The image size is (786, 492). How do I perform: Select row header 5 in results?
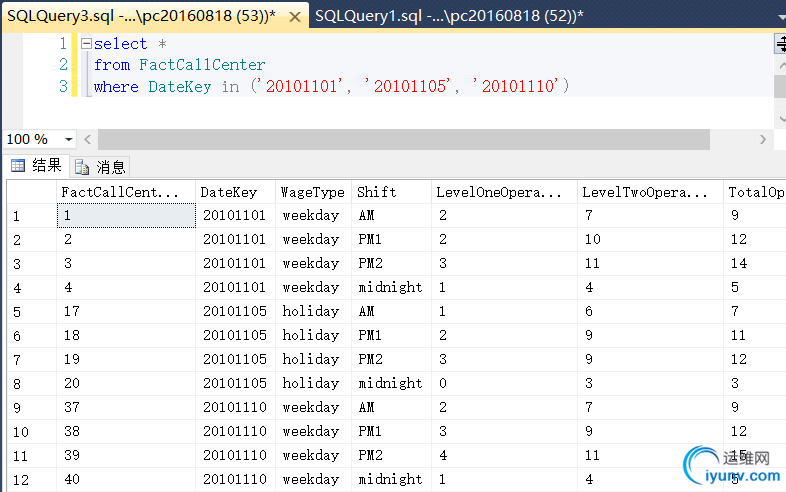pyautogui.click(x=32, y=311)
